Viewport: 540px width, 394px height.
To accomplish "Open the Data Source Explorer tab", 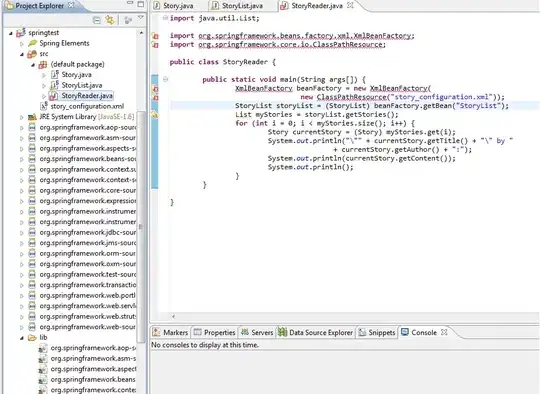I will tap(316, 333).
